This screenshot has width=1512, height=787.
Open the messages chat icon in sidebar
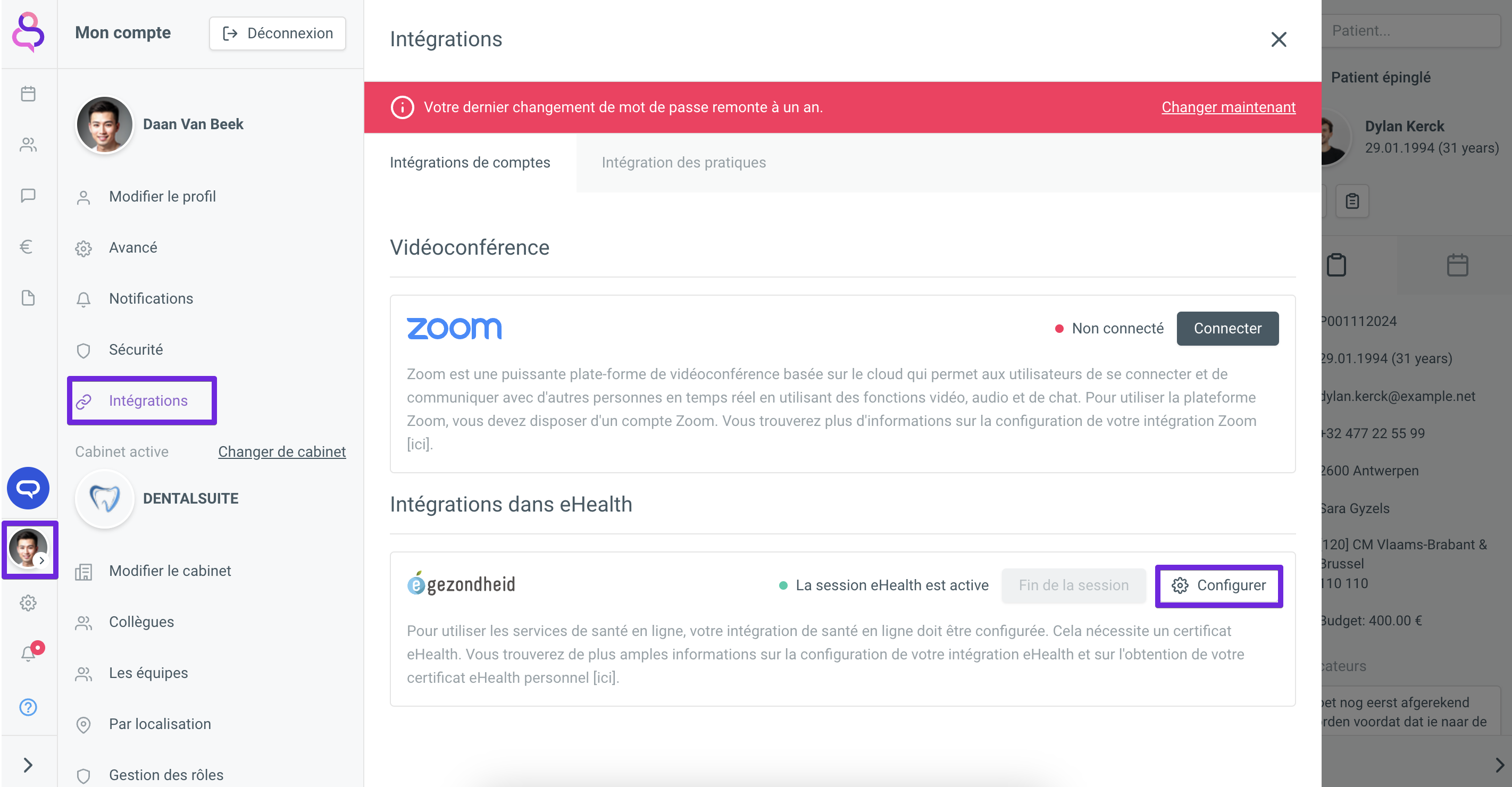[28, 196]
